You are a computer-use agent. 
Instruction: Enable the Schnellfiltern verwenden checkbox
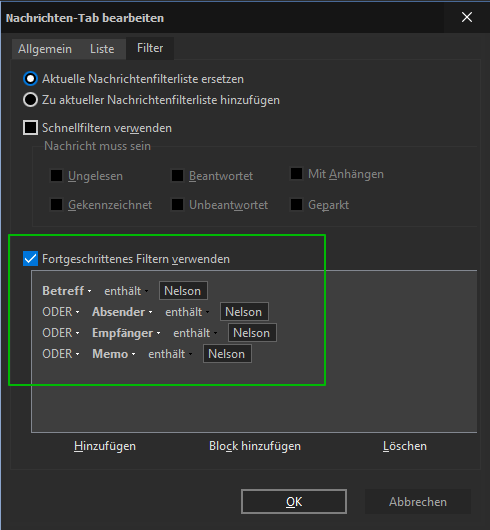point(30,128)
